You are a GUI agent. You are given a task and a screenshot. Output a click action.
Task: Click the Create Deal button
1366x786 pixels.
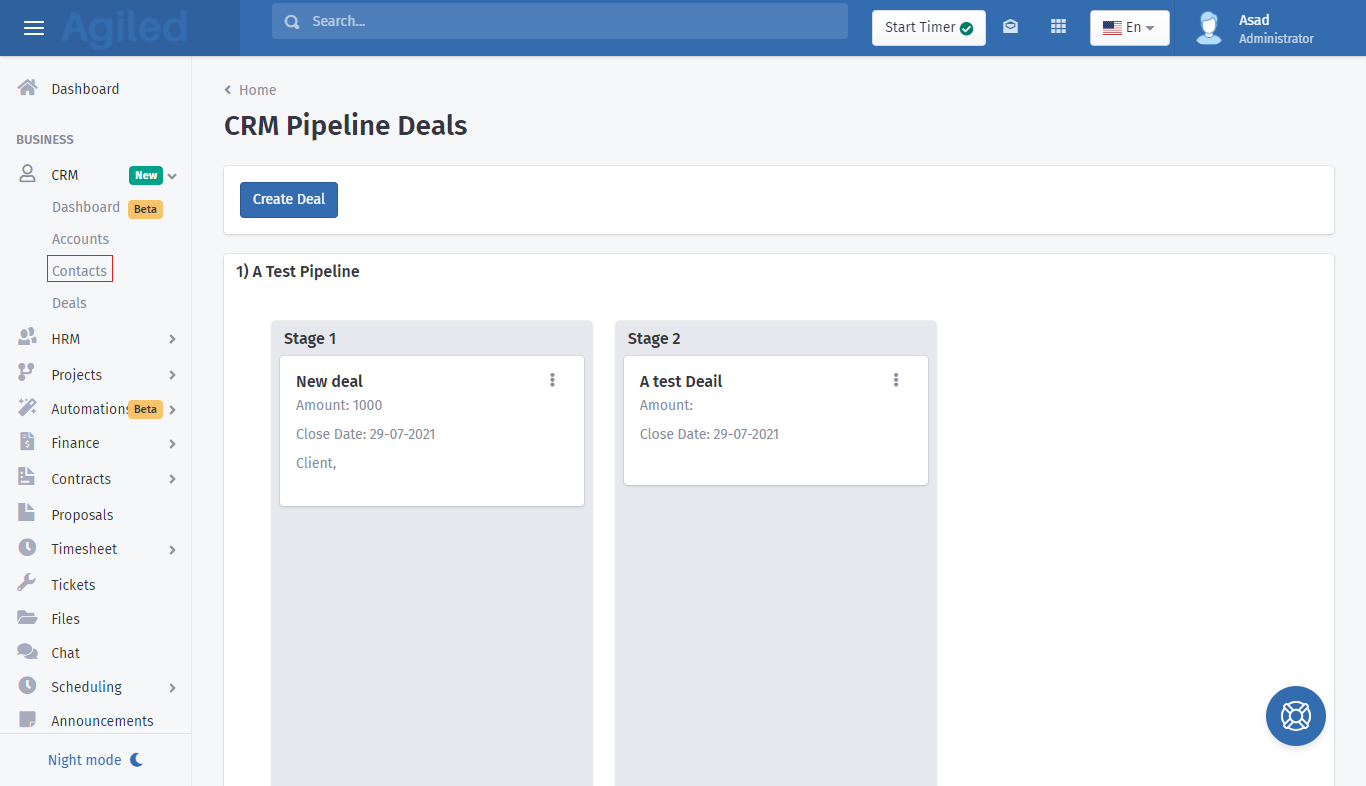tap(289, 199)
